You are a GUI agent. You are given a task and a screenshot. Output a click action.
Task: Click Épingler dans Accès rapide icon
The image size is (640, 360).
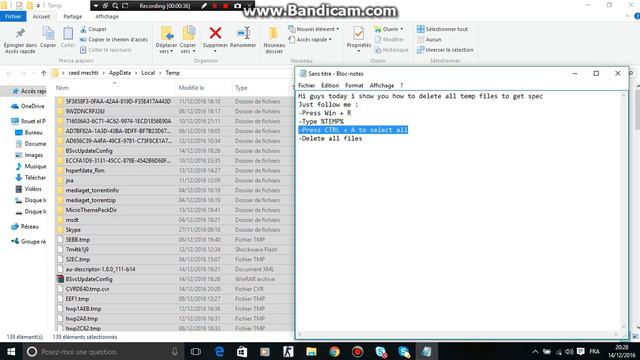(20, 33)
